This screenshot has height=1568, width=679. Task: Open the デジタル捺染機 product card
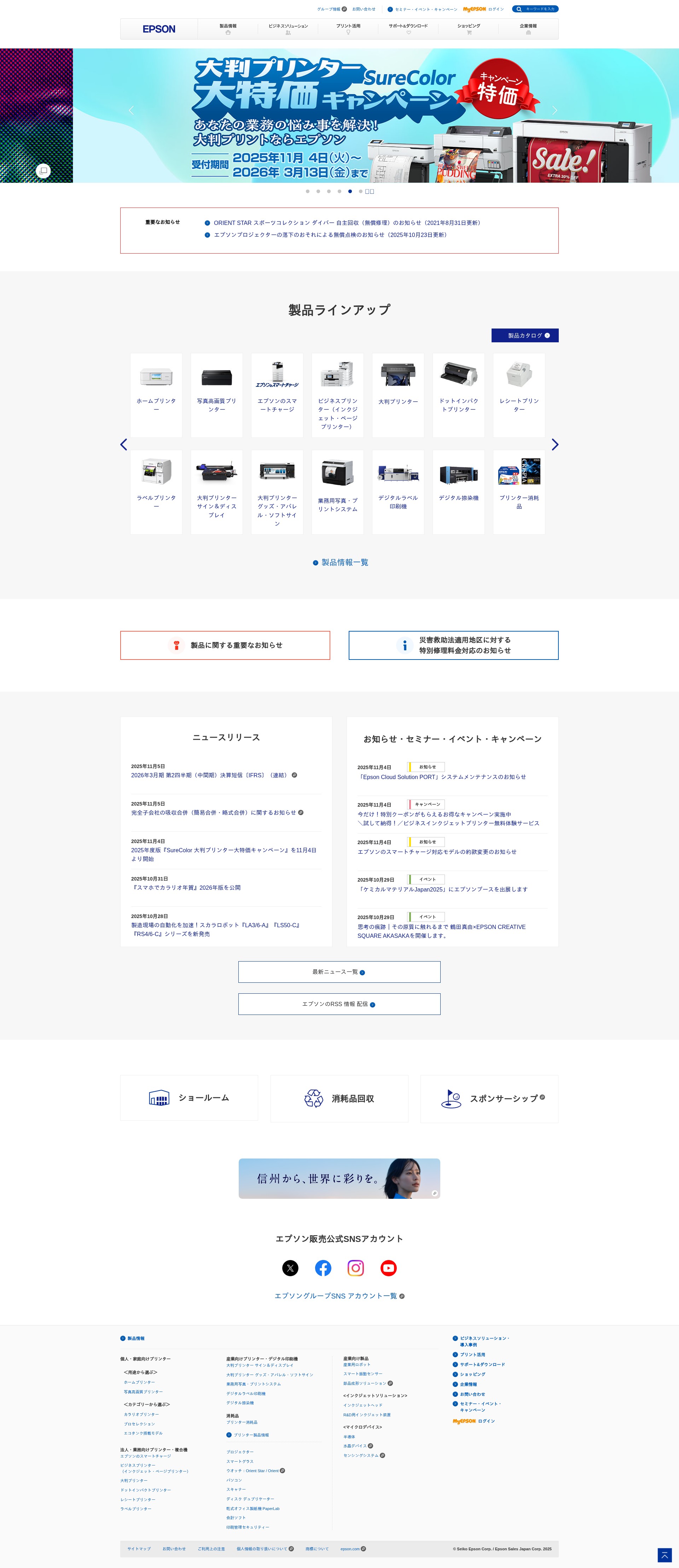[x=459, y=492]
